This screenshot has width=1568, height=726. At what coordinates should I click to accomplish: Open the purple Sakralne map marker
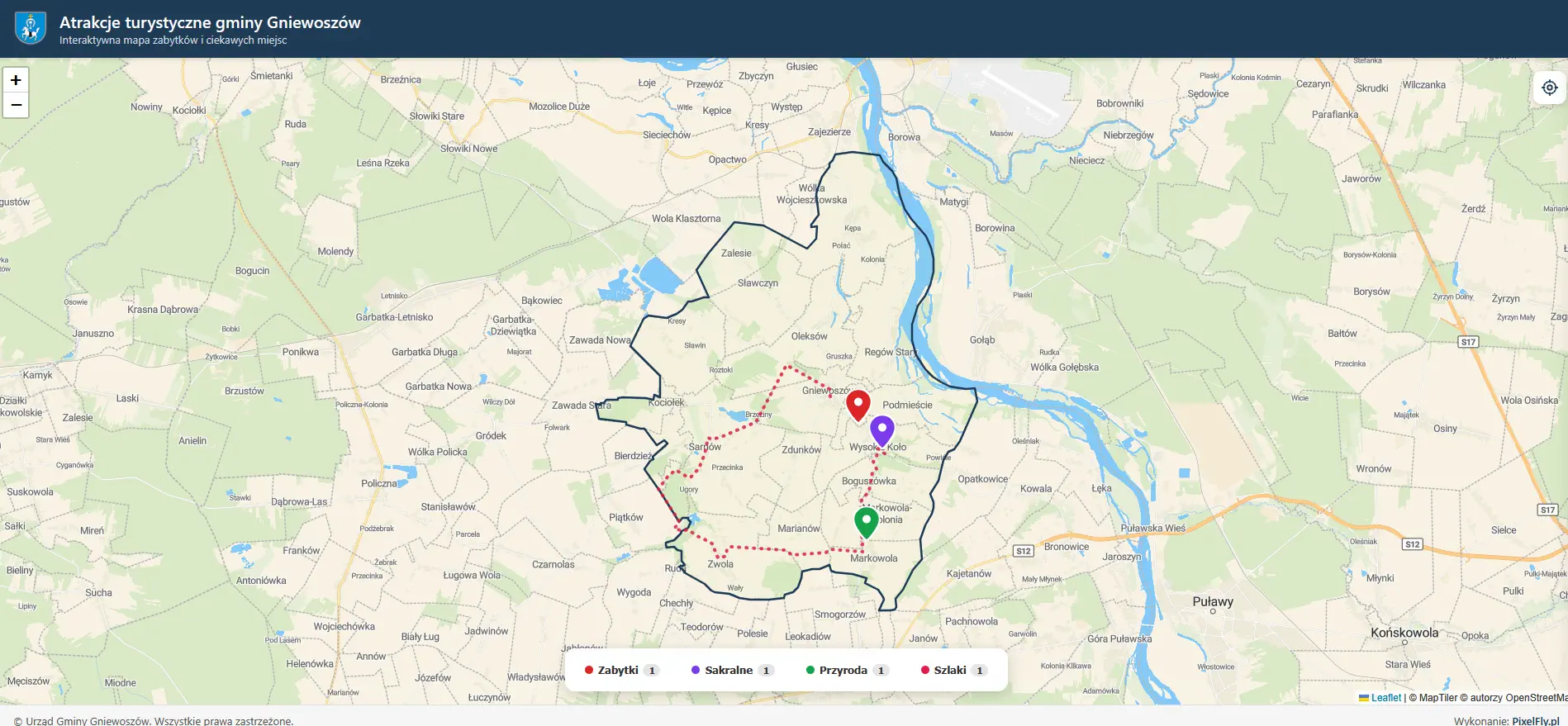[x=882, y=431]
